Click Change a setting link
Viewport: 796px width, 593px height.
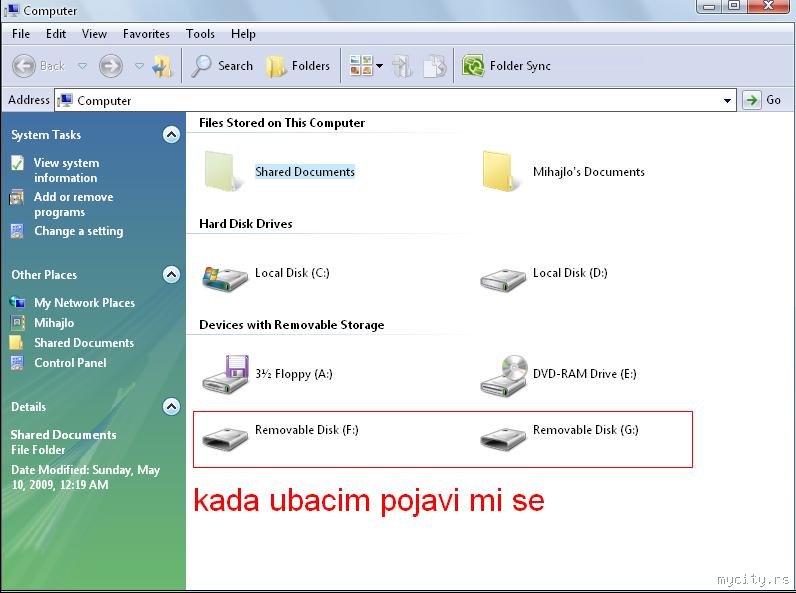(x=79, y=231)
